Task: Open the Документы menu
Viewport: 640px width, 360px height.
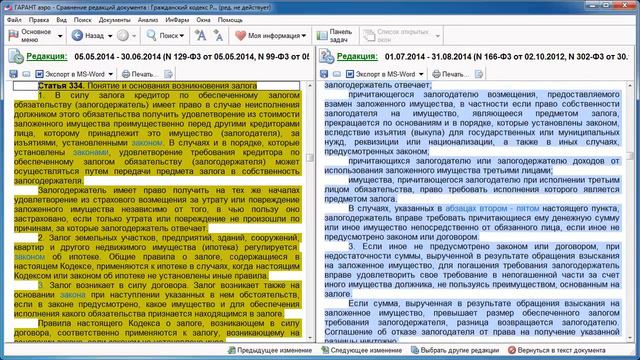Action: point(115,20)
